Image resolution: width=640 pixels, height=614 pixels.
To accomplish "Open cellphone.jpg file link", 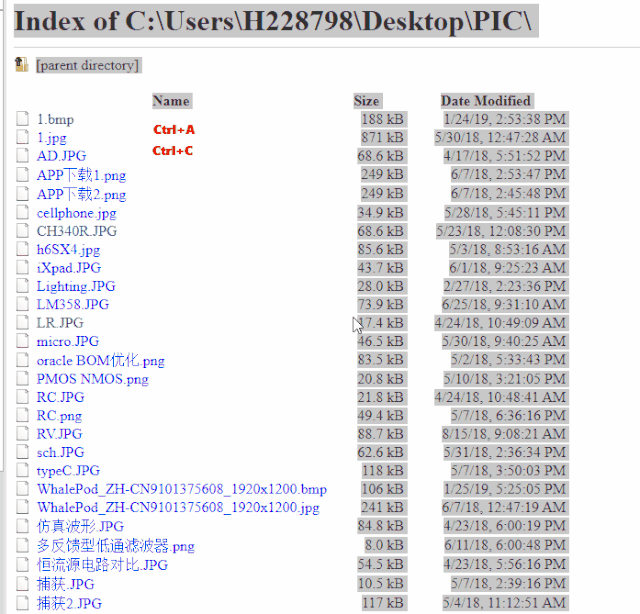I will point(76,213).
